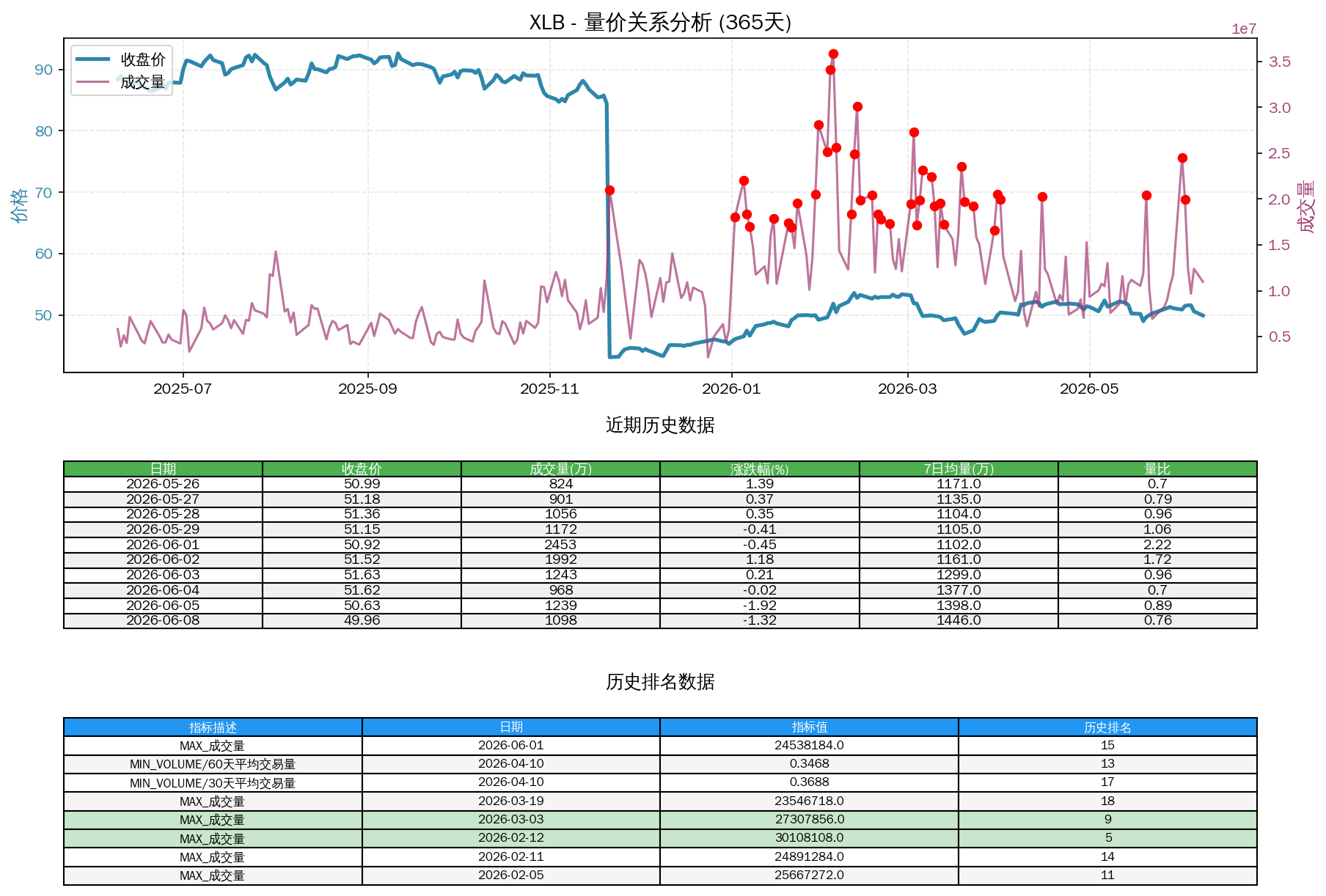Click the highest red volume spike marker
This screenshot has height=896, width=1326.
833,54
